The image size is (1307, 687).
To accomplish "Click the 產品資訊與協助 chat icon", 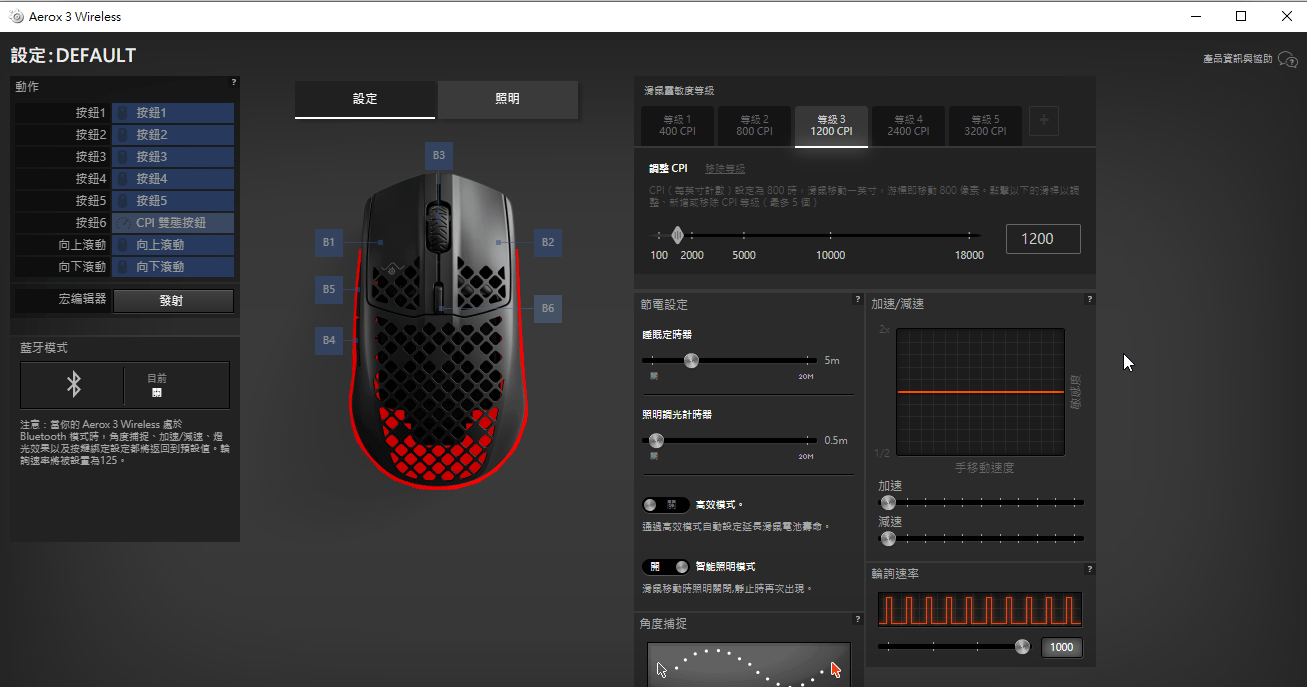I will point(1288,60).
